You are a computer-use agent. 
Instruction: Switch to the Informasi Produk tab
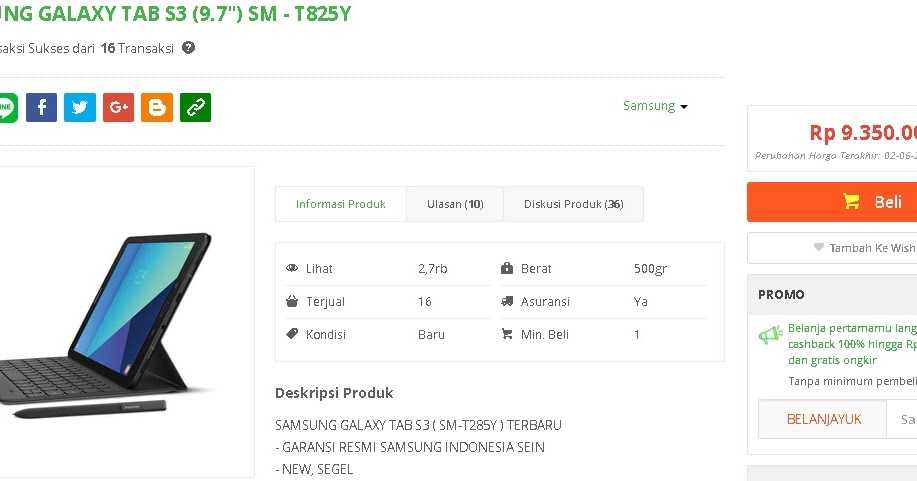341,204
